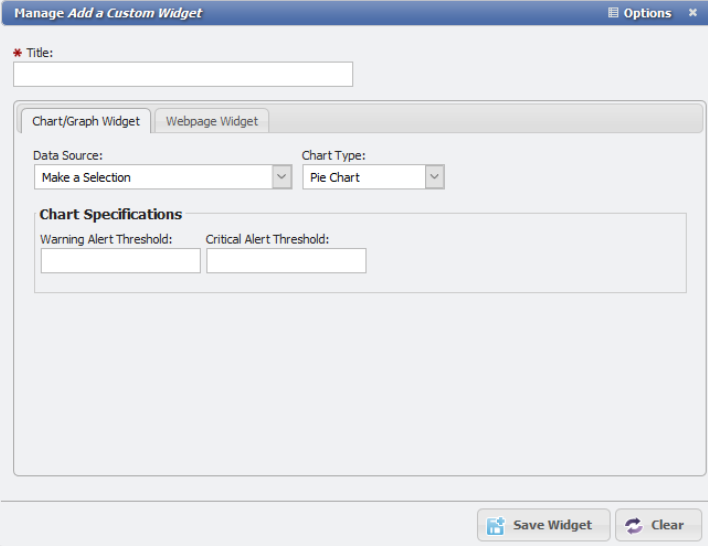Expand the Chart Type dropdown arrow
This screenshot has height=546, width=708.
[434, 177]
